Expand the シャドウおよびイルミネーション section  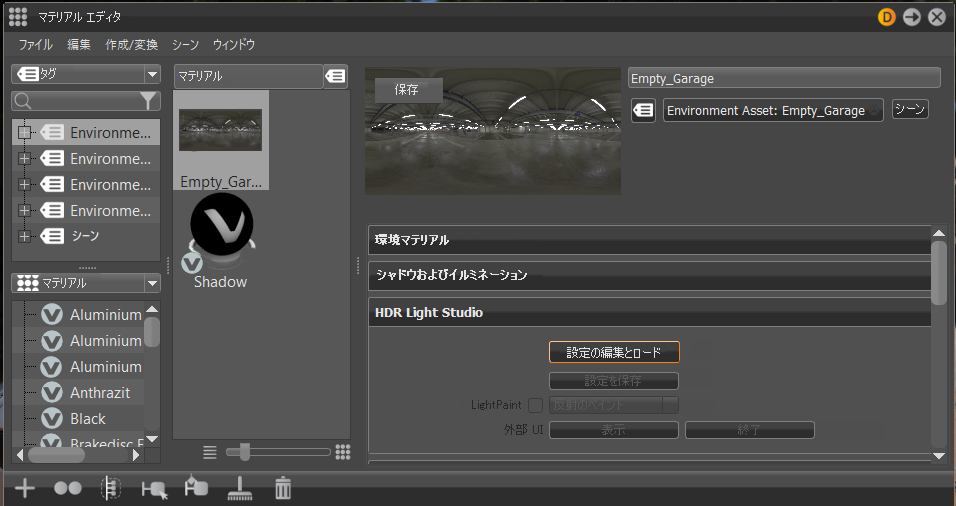tap(650, 276)
